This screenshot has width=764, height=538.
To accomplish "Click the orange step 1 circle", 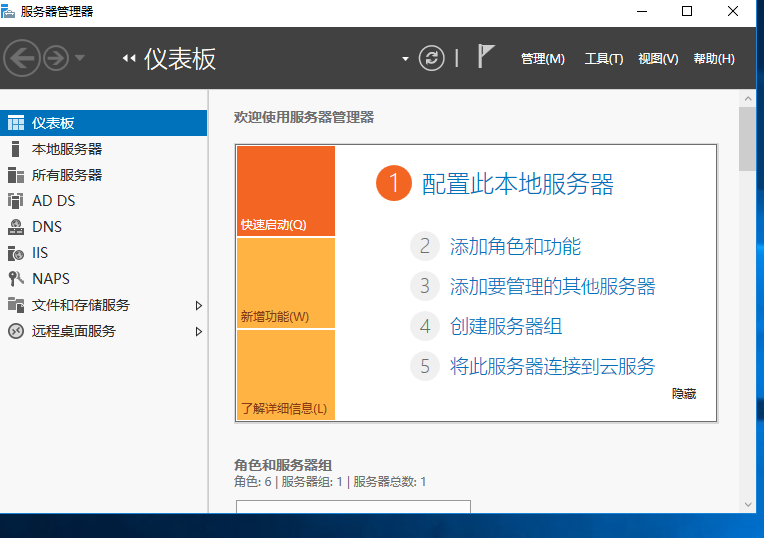I will click(394, 183).
